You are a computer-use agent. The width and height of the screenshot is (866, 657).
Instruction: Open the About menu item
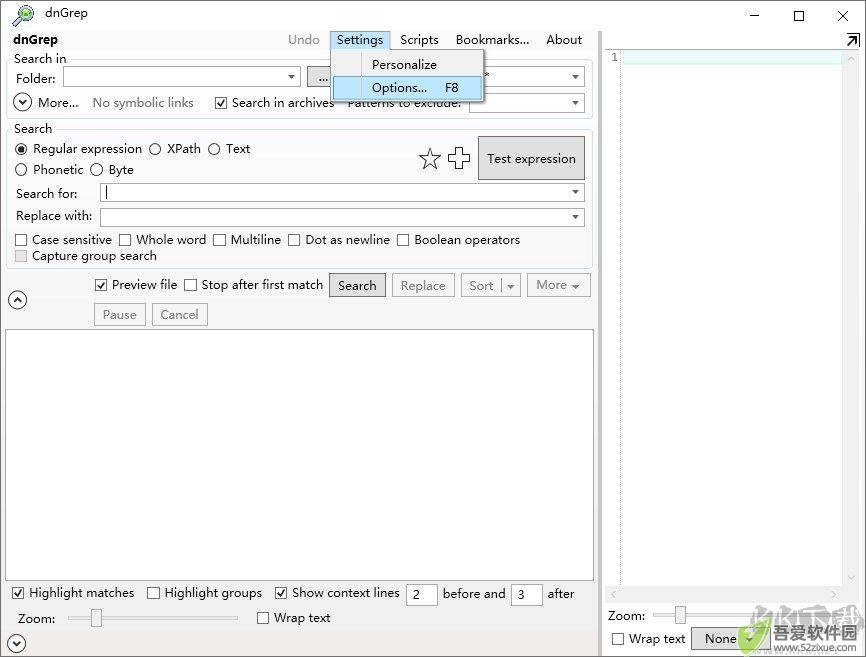coord(564,40)
